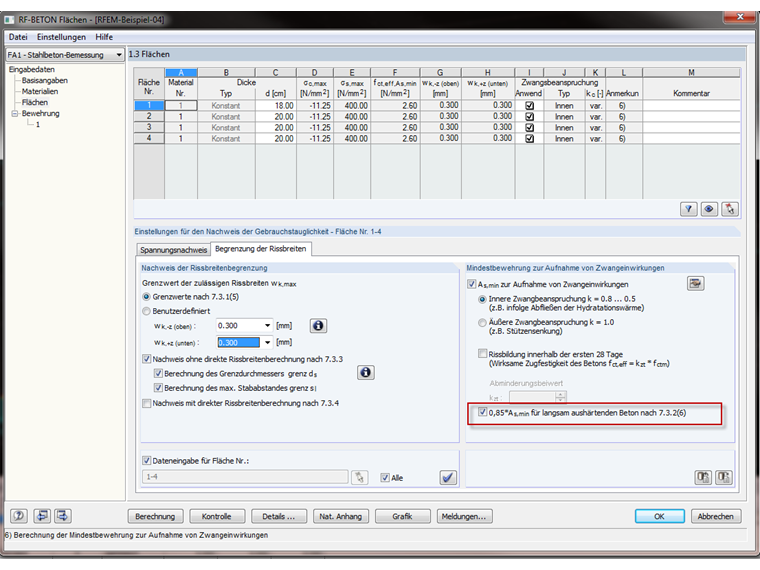Click the Grafik button
This screenshot has width=760, height=570.
(402, 516)
